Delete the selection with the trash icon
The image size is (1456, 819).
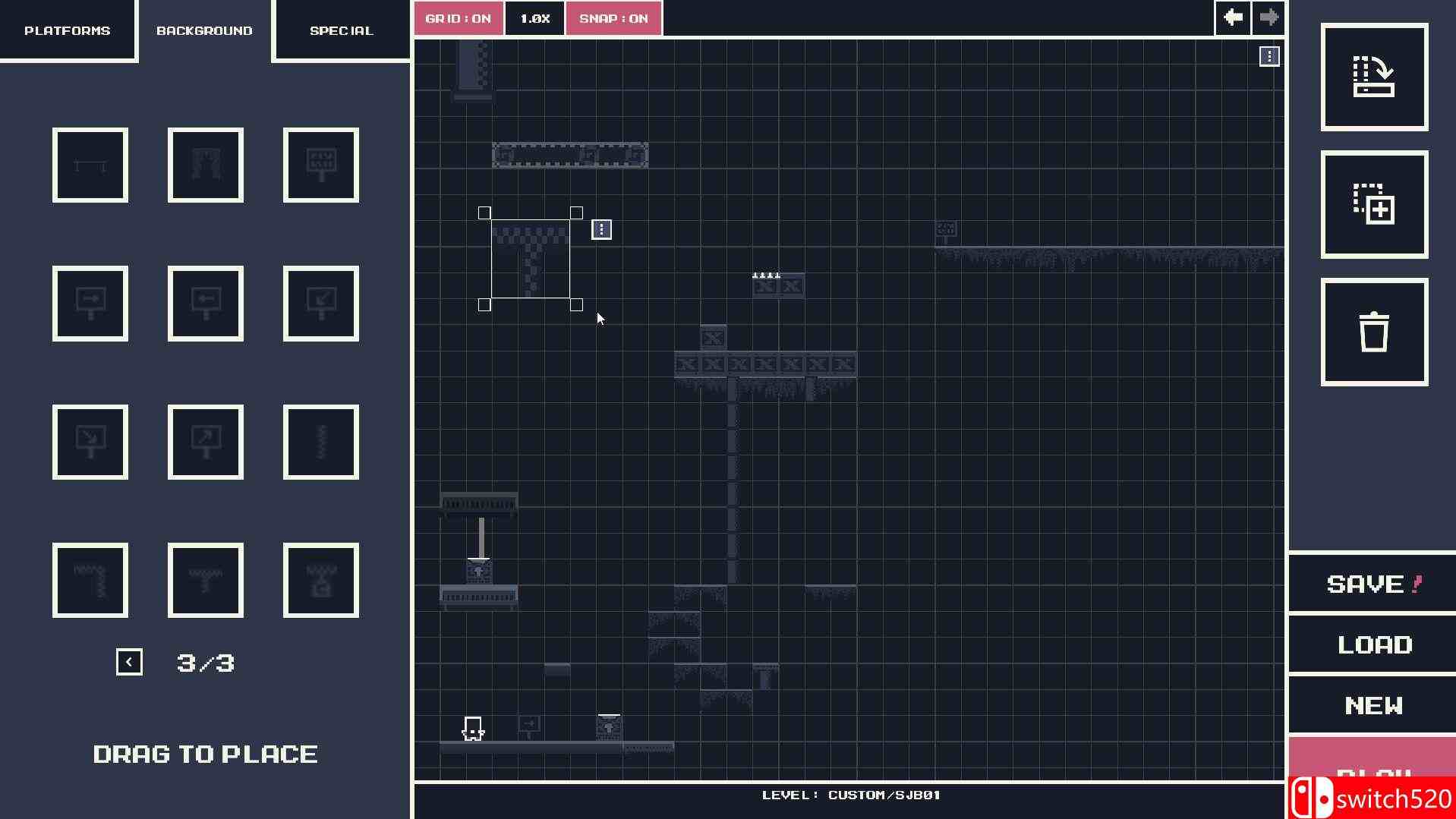point(1374,332)
